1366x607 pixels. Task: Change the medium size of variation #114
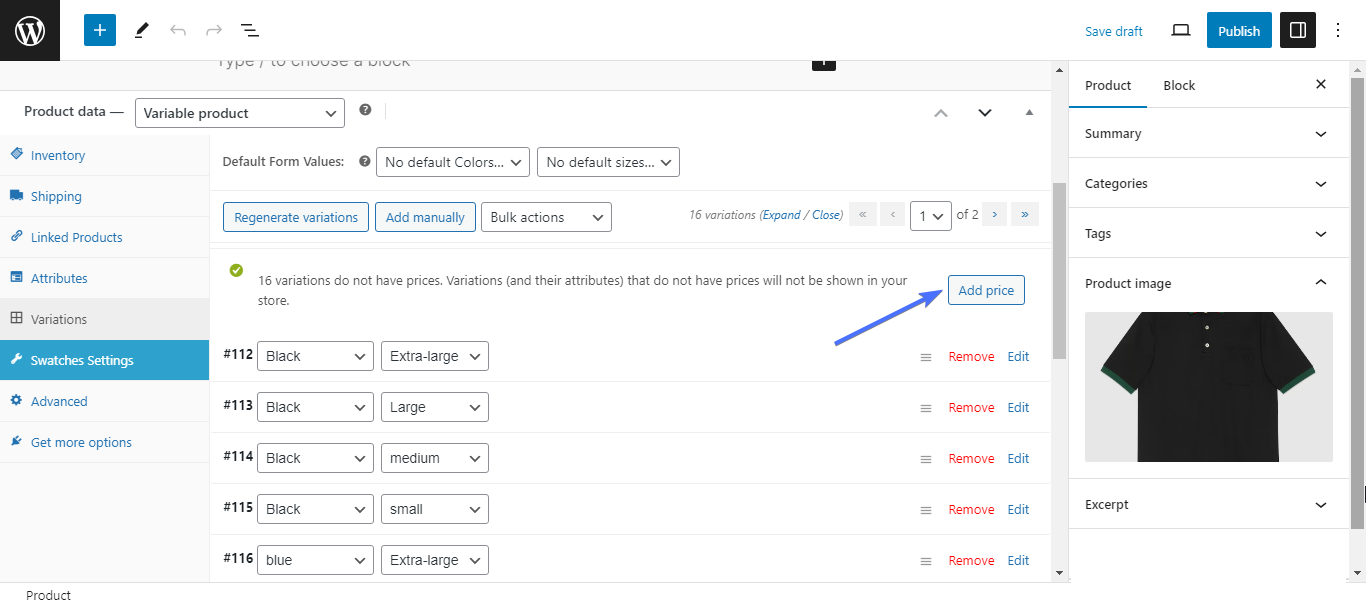(435, 458)
